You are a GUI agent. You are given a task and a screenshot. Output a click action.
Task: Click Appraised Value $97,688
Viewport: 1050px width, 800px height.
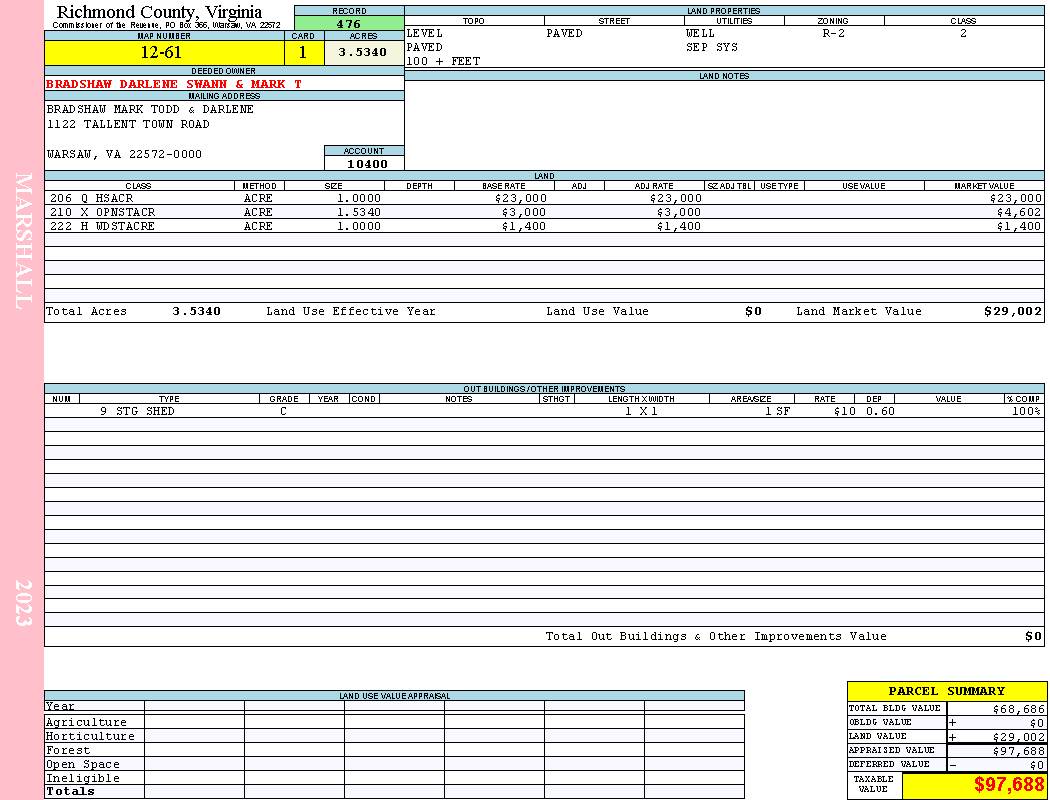pos(1018,751)
